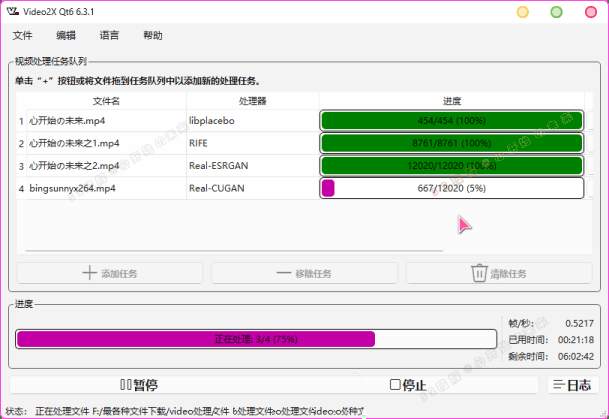
Task: Click the 667/12020 (5%) progress bar
Action: point(451,188)
